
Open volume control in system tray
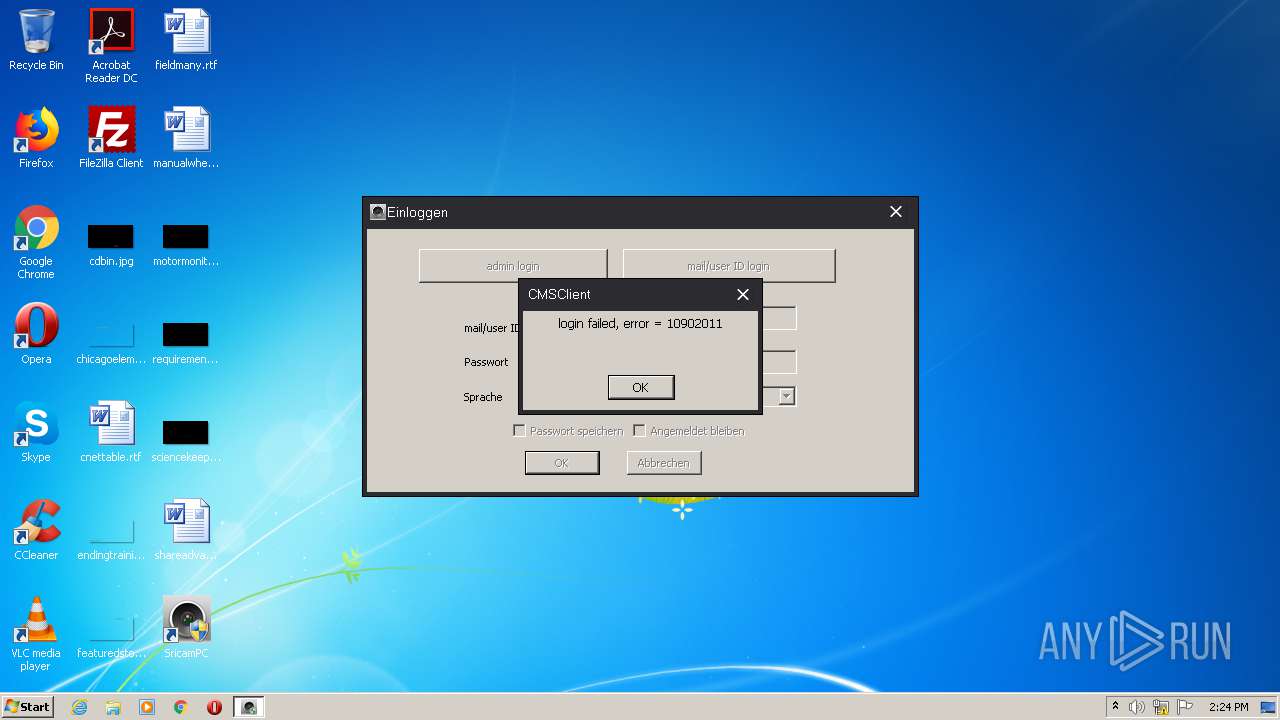pyautogui.click(x=1137, y=707)
